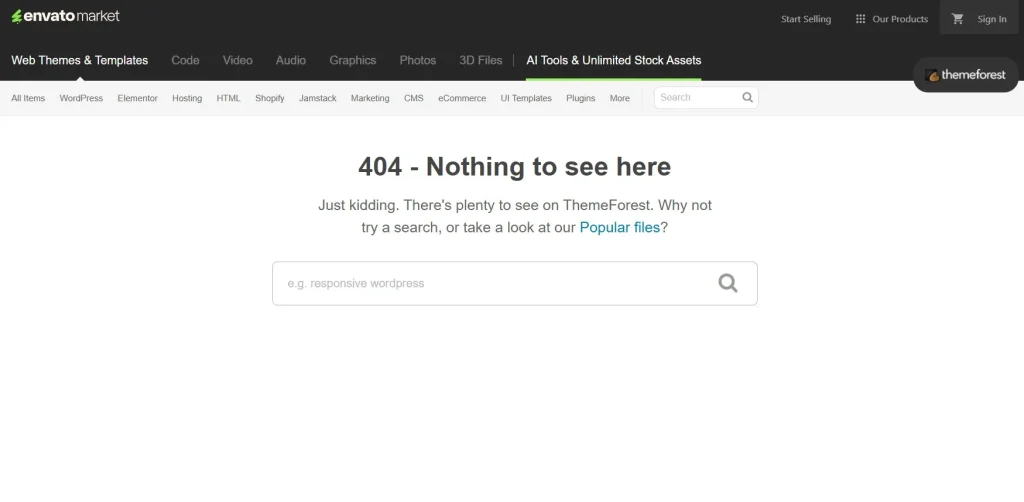The height and width of the screenshot is (502, 1024).
Task: Open the shopping cart icon
Action: pyautogui.click(x=957, y=19)
